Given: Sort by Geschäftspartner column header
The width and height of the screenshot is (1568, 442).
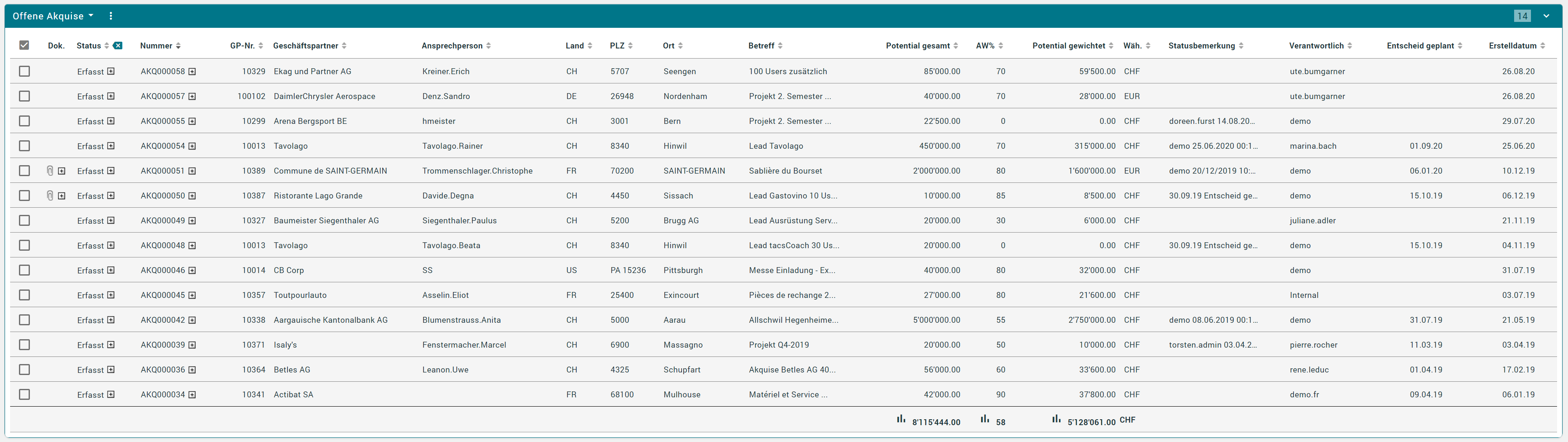Looking at the screenshot, I should [310, 46].
